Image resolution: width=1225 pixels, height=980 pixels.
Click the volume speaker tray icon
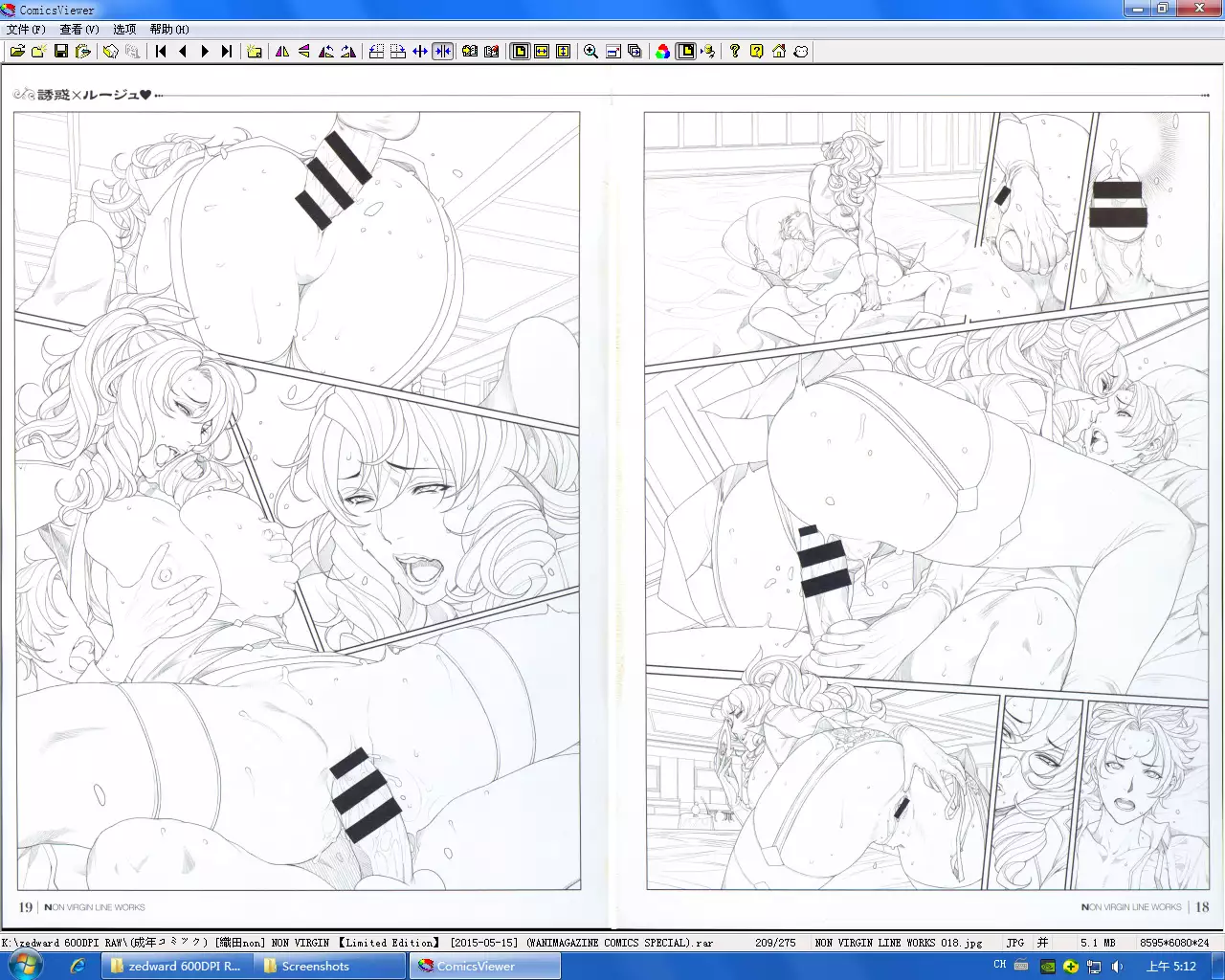pos(1117,967)
